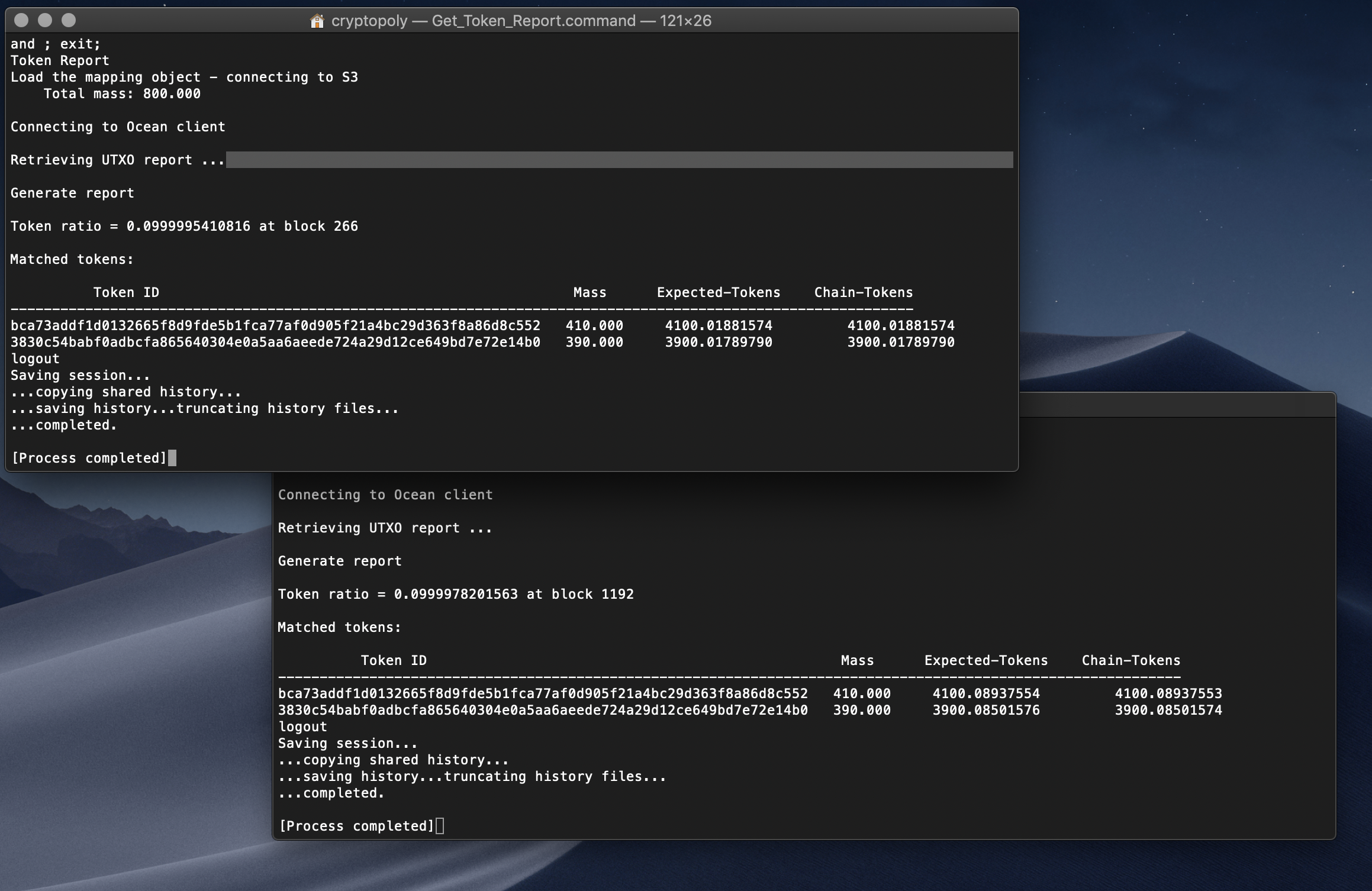Click the 'Chain-Tokens' header in front window
Screen dimensions: 1372x891
tap(864, 292)
